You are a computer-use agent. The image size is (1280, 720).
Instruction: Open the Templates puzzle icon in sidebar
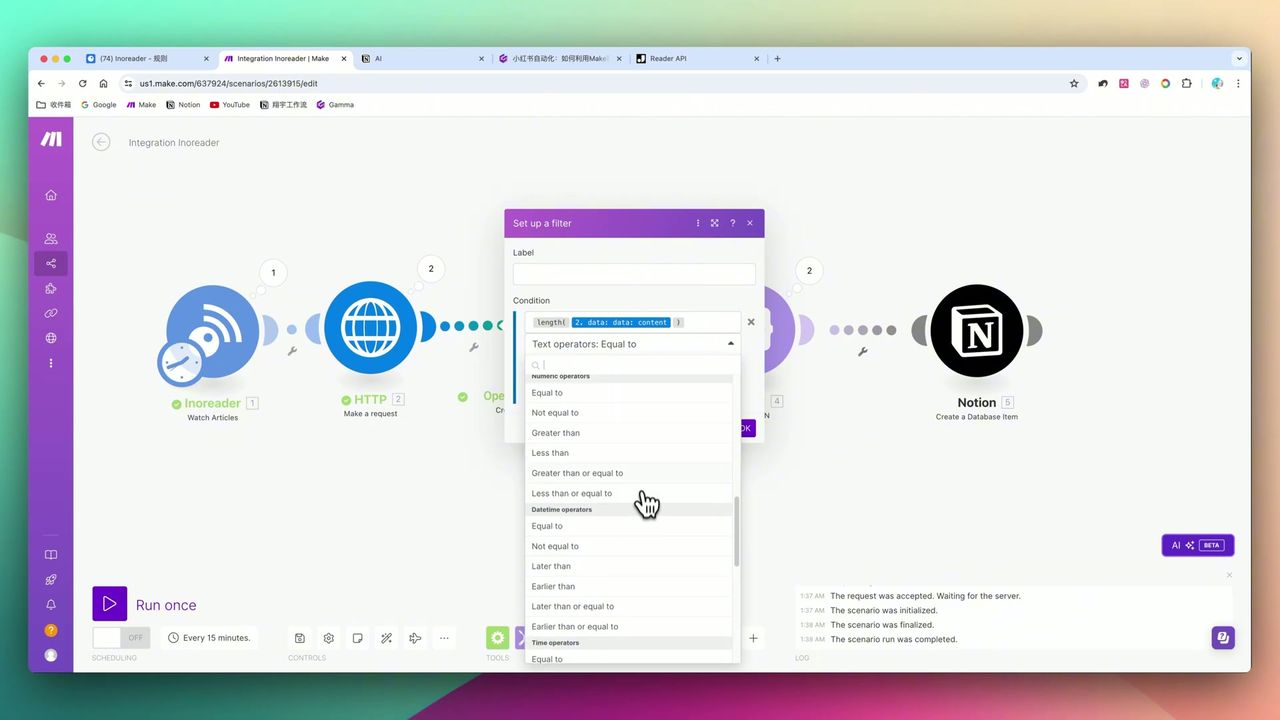[51, 289]
